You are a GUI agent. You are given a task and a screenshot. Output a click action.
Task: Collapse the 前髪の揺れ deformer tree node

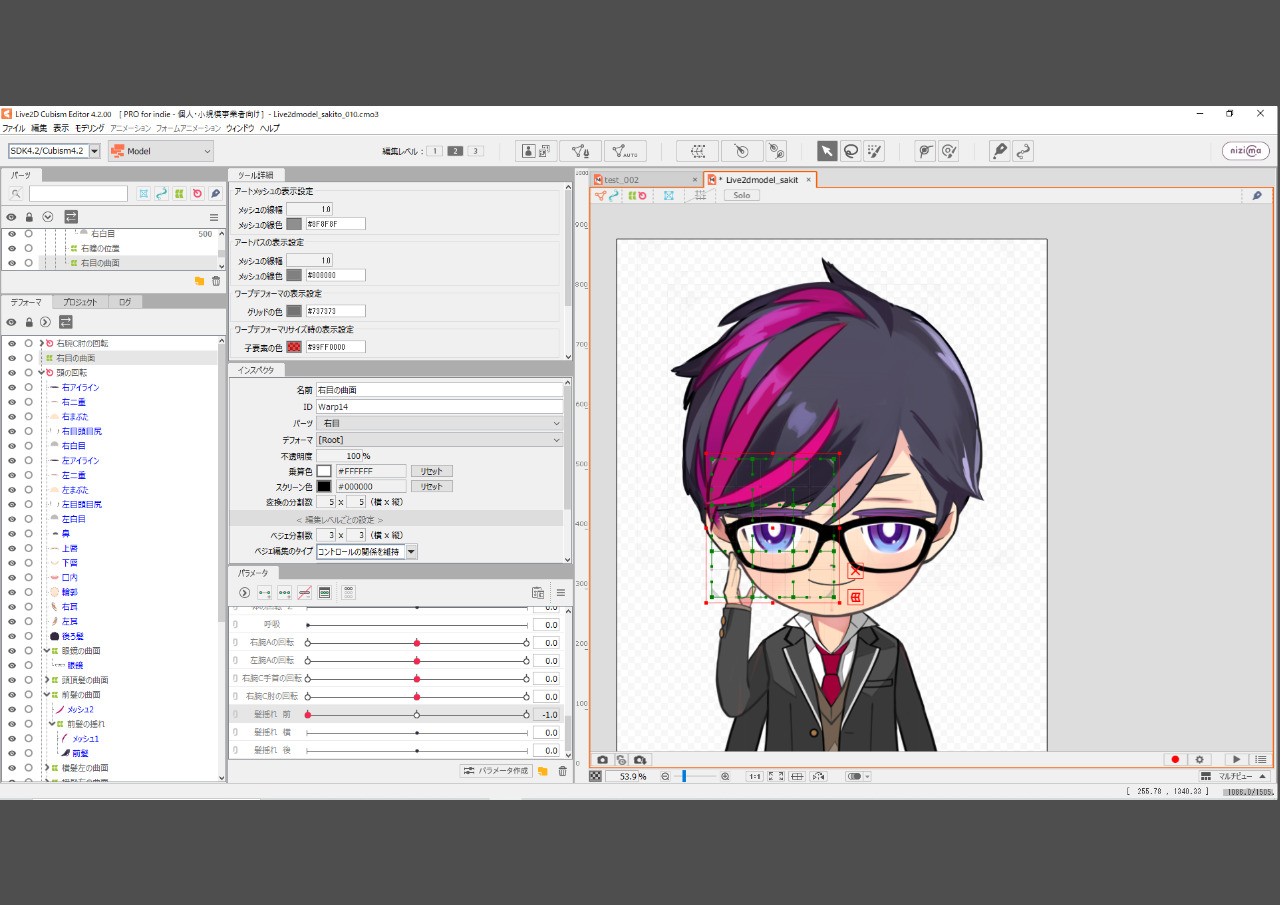click(53, 724)
